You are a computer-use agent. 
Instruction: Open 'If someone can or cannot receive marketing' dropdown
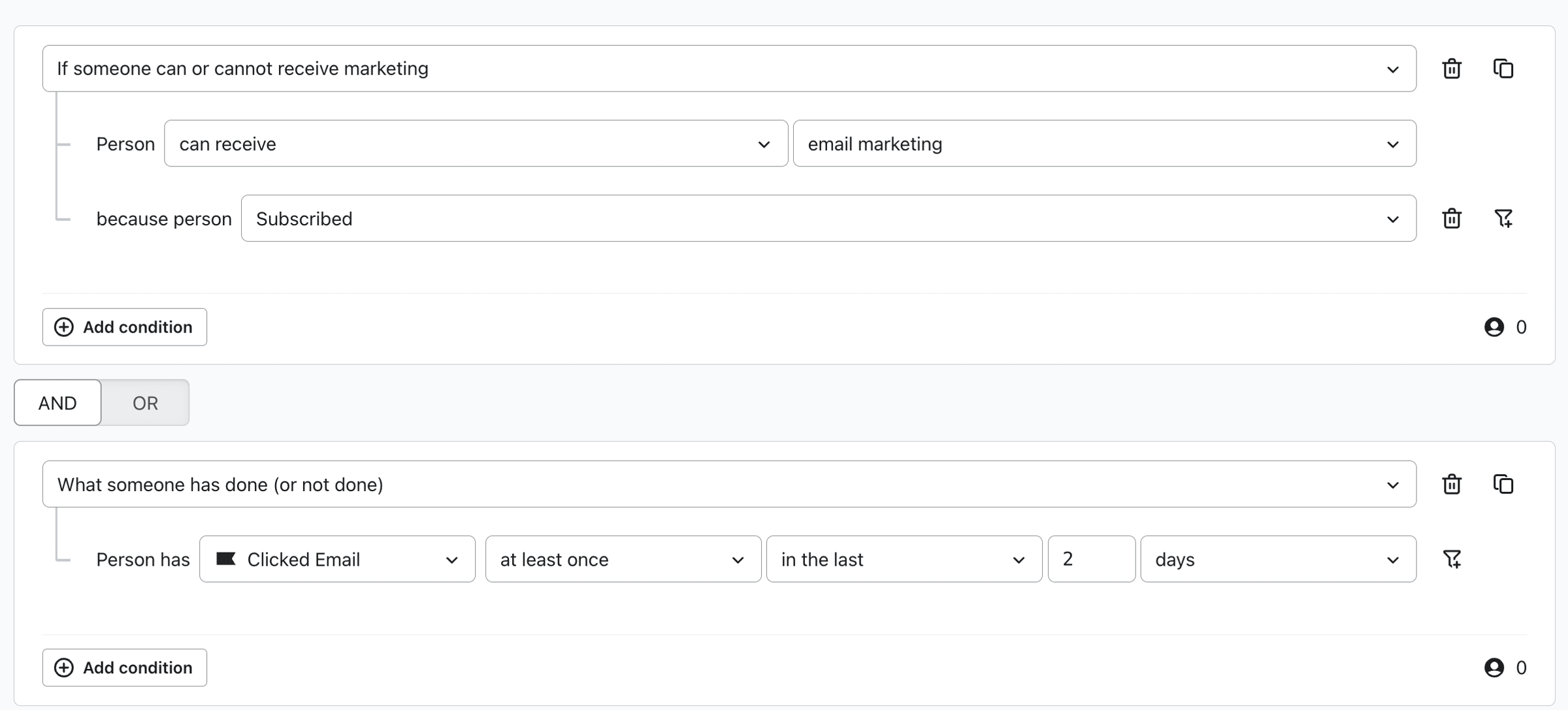click(x=728, y=69)
